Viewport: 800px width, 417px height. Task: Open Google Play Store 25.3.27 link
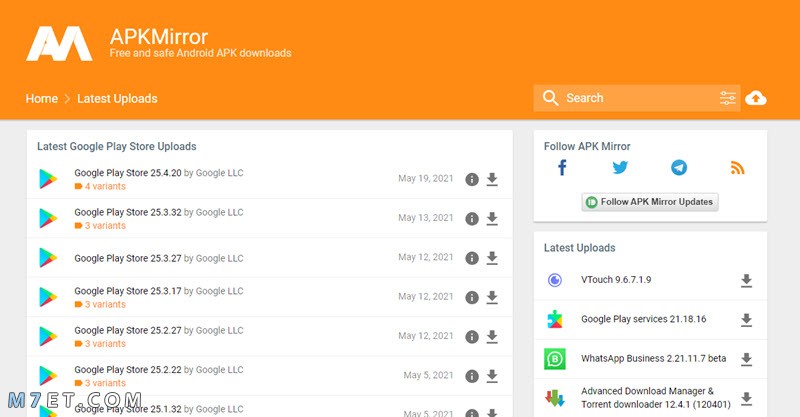(x=128, y=258)
